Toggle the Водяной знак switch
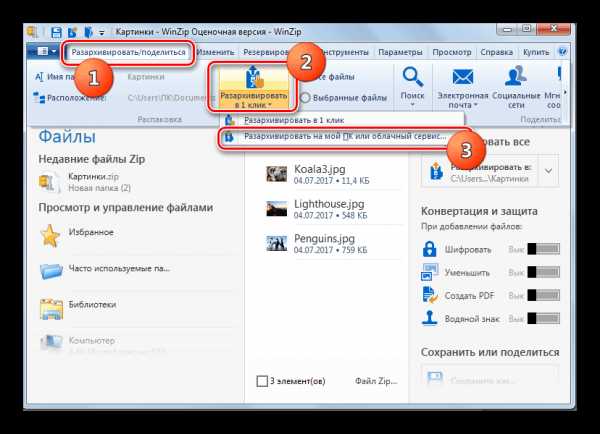This screenshot has width=600, height=434. coord(543,318)
